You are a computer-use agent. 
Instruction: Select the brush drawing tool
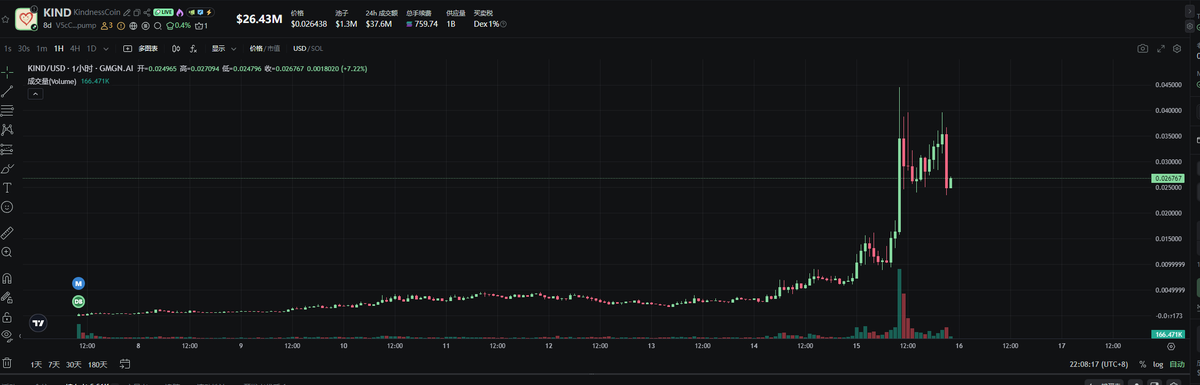7,168
